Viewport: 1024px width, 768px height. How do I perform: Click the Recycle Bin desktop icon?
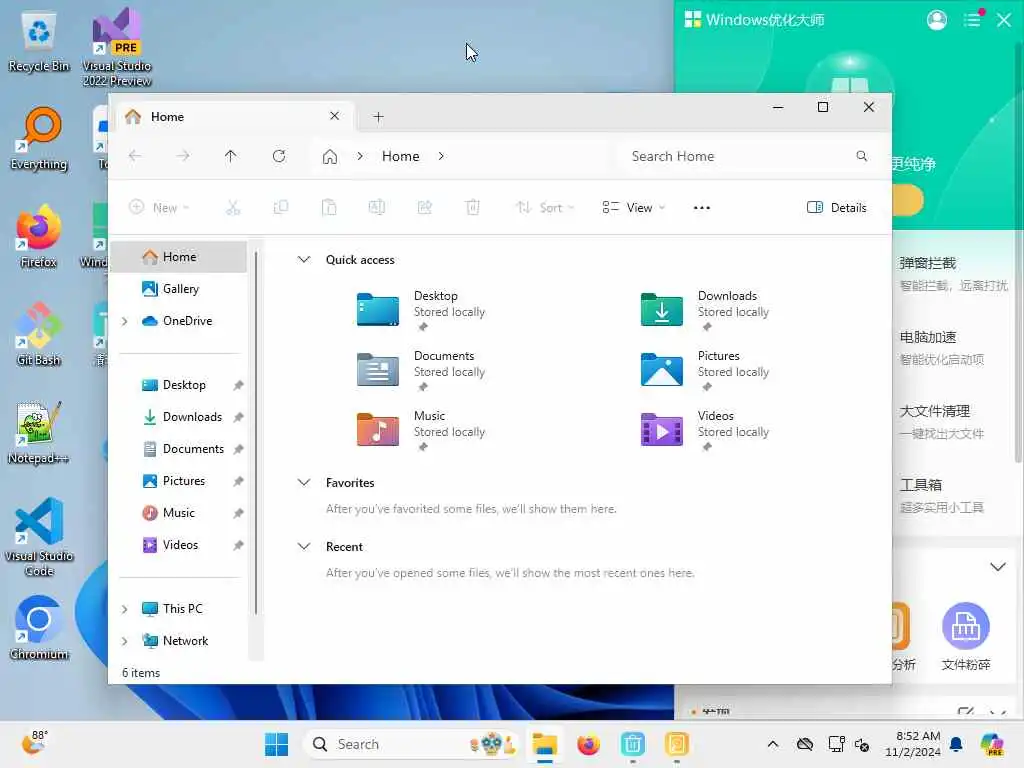tap(39, 42)
